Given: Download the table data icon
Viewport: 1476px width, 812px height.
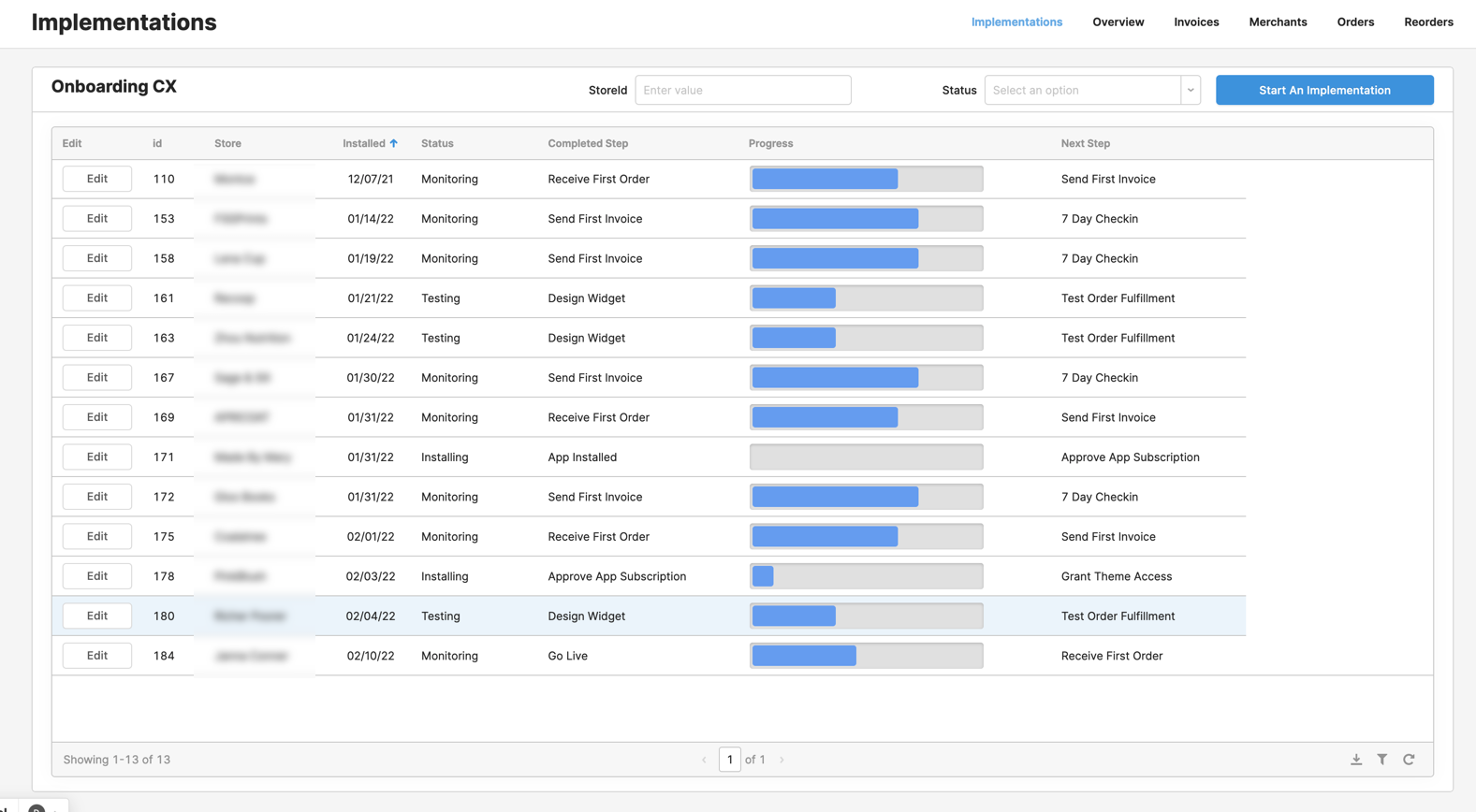Looking at the screenshot, I should click(x=1356, y=760).
